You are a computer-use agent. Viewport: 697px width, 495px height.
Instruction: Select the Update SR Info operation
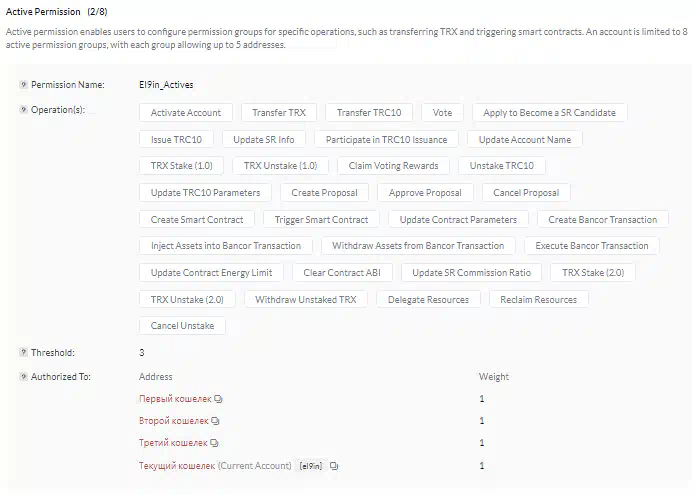264,140
